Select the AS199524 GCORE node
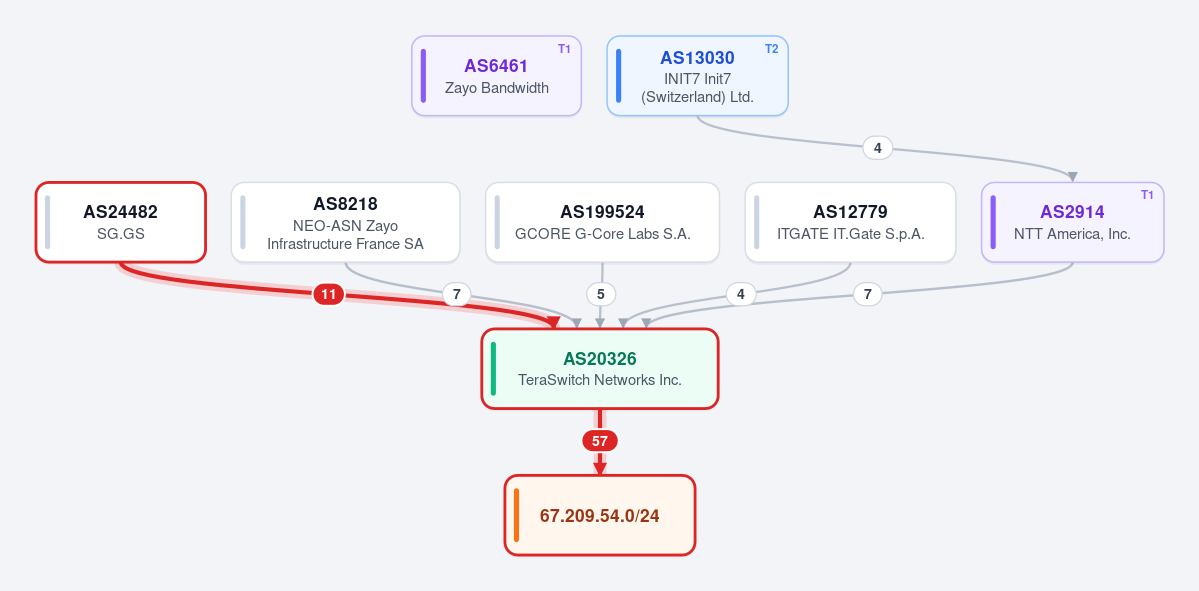The image size is (1199, 591). point(603,222)
